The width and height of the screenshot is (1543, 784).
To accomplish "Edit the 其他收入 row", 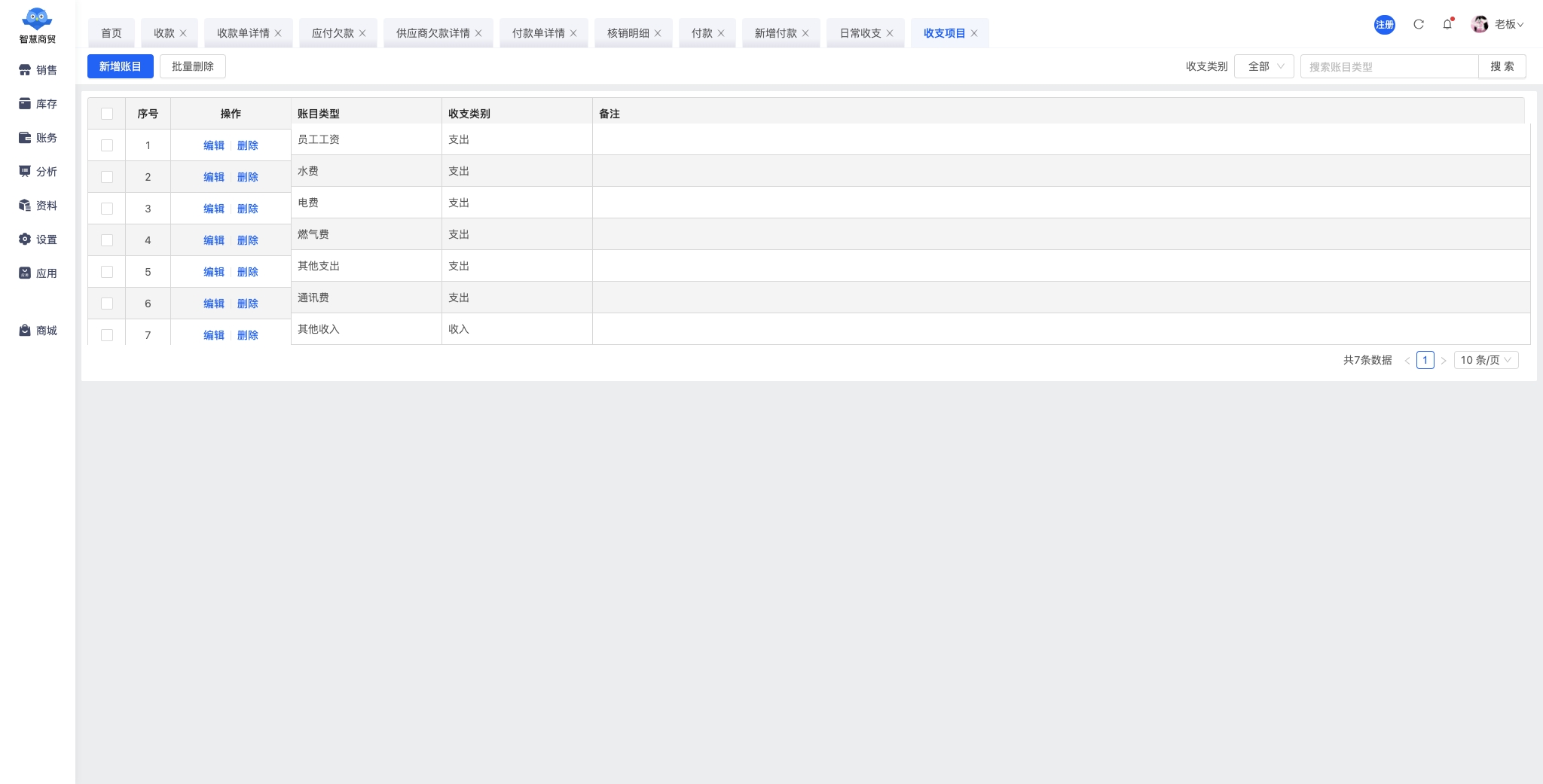I will 214,335.
